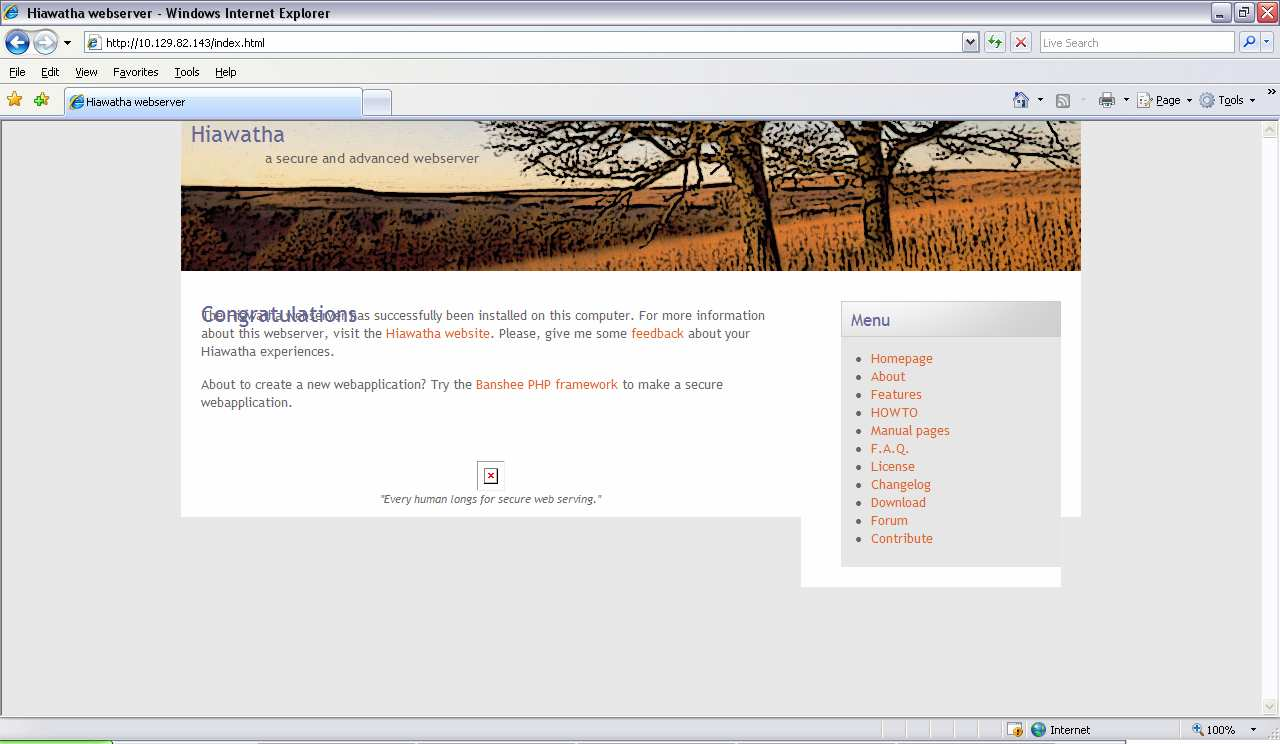
Task: Click the Hiawatha banner title
Action: coord(237,135)
